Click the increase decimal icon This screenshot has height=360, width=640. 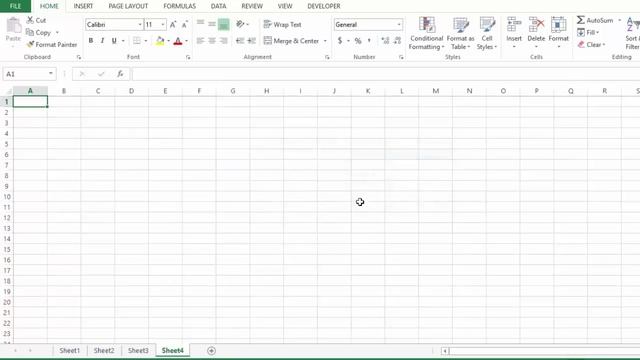385,40
